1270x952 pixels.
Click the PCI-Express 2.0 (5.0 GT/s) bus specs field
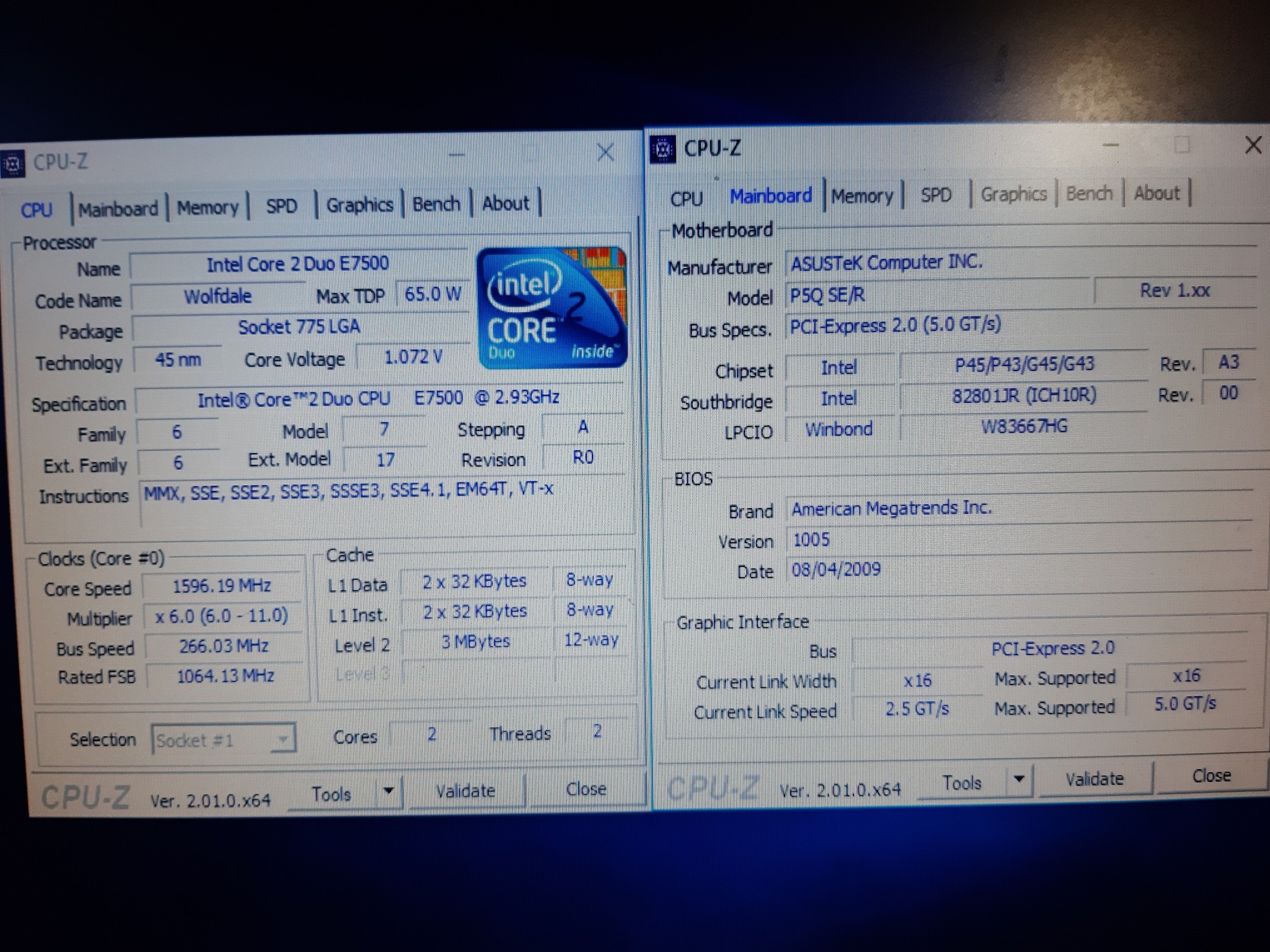1021,325
